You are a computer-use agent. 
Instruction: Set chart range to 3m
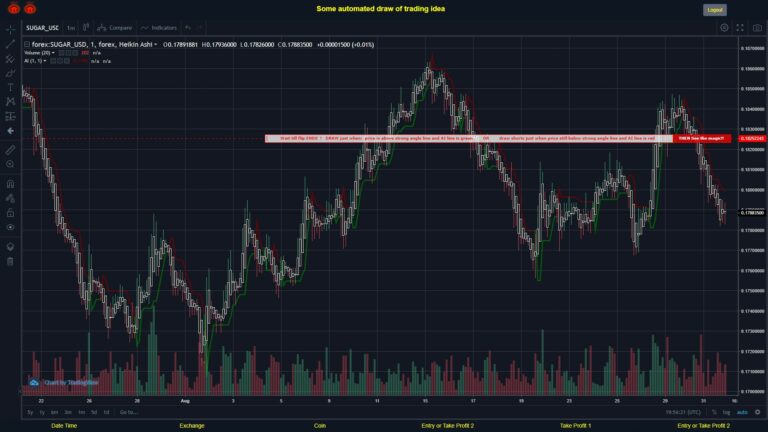pos(68,412)
